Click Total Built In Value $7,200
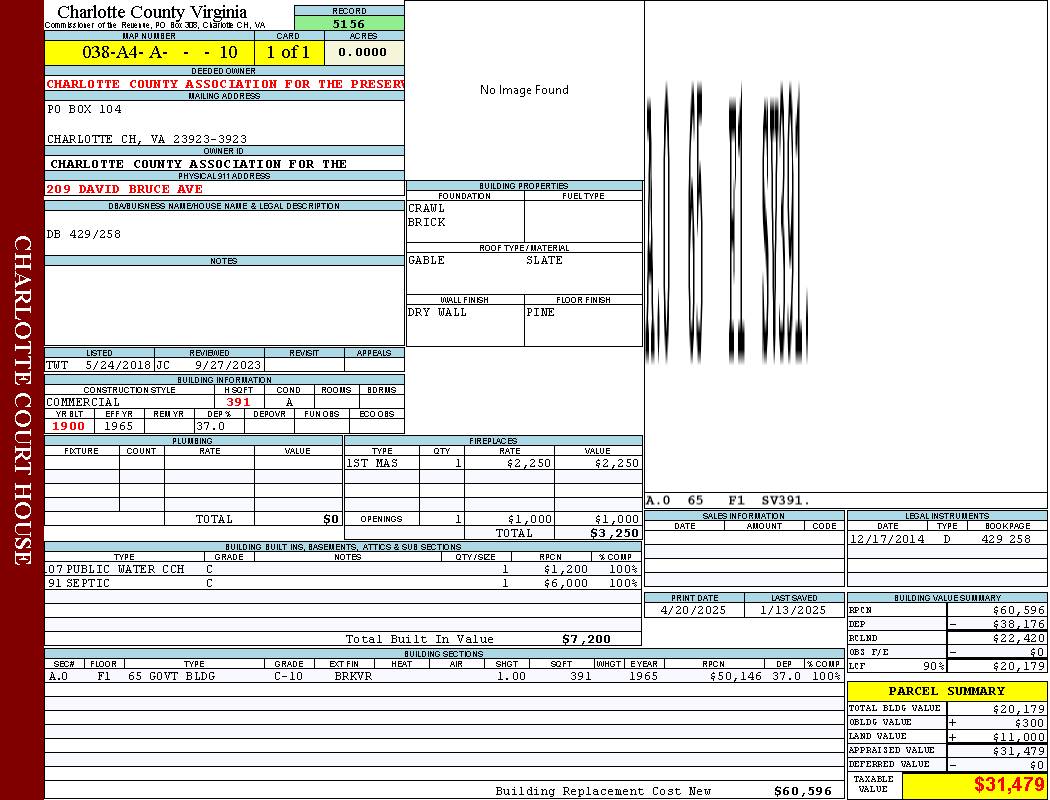This screenshot has height=800, width=1050. (x=586, y=639)
